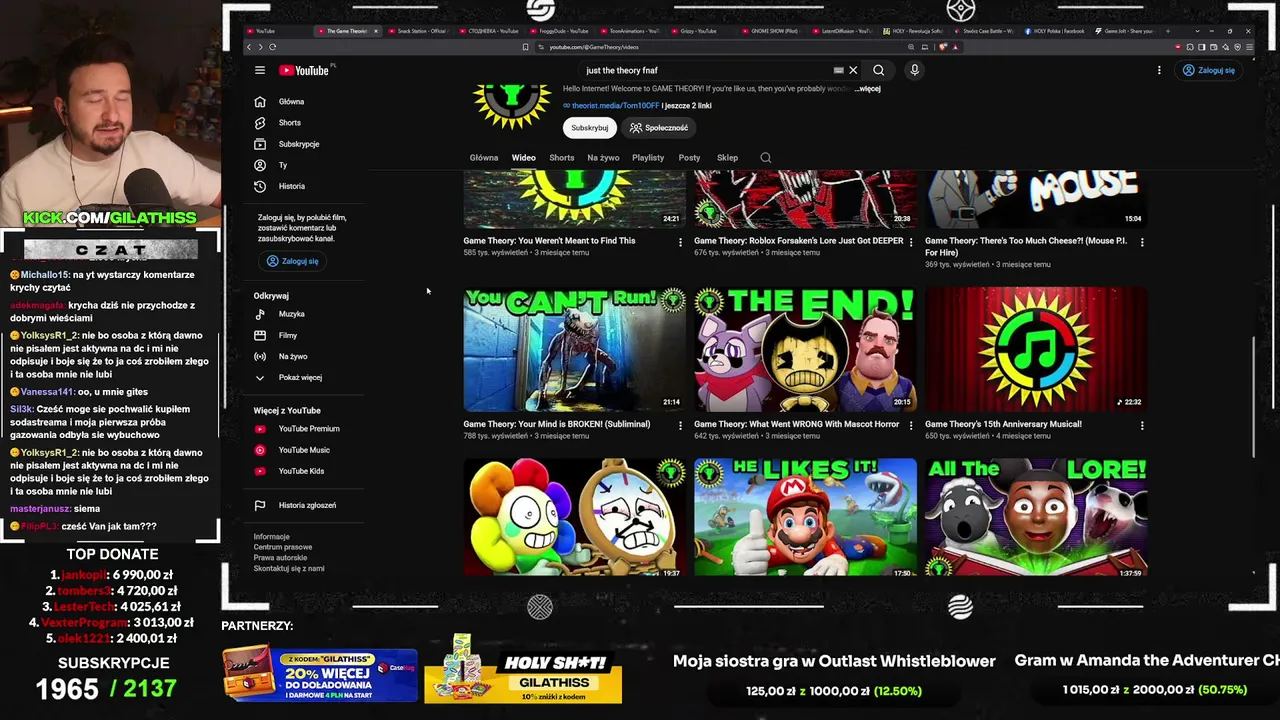Clear the search box with the X icon
The image size is (1280, 720).
tap(853, 70)
